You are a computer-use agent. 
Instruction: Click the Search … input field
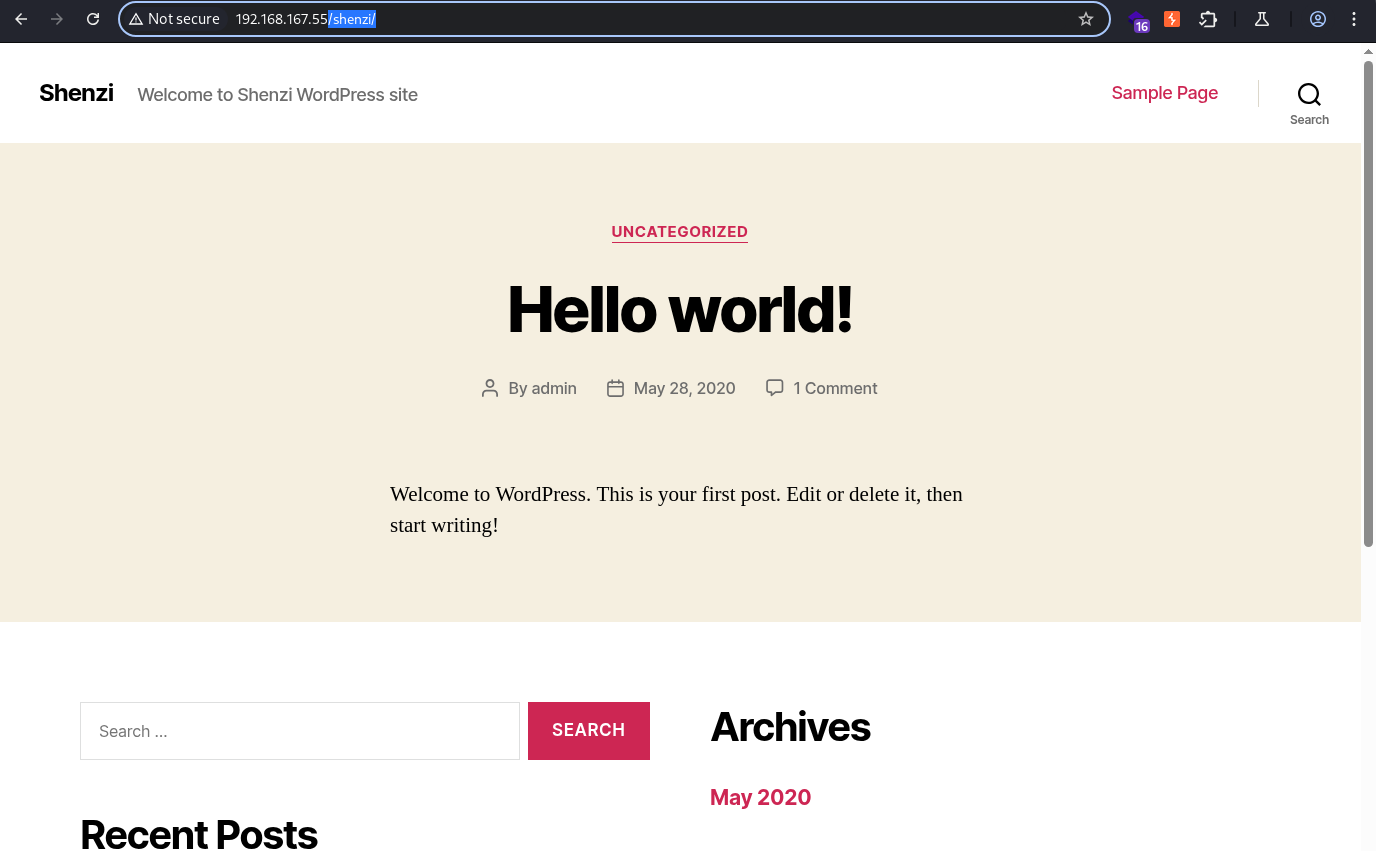click(x=300, y=731)
